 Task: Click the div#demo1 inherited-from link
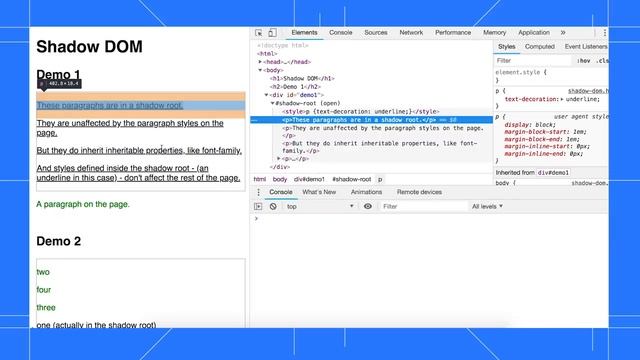[x=553, y=173]
